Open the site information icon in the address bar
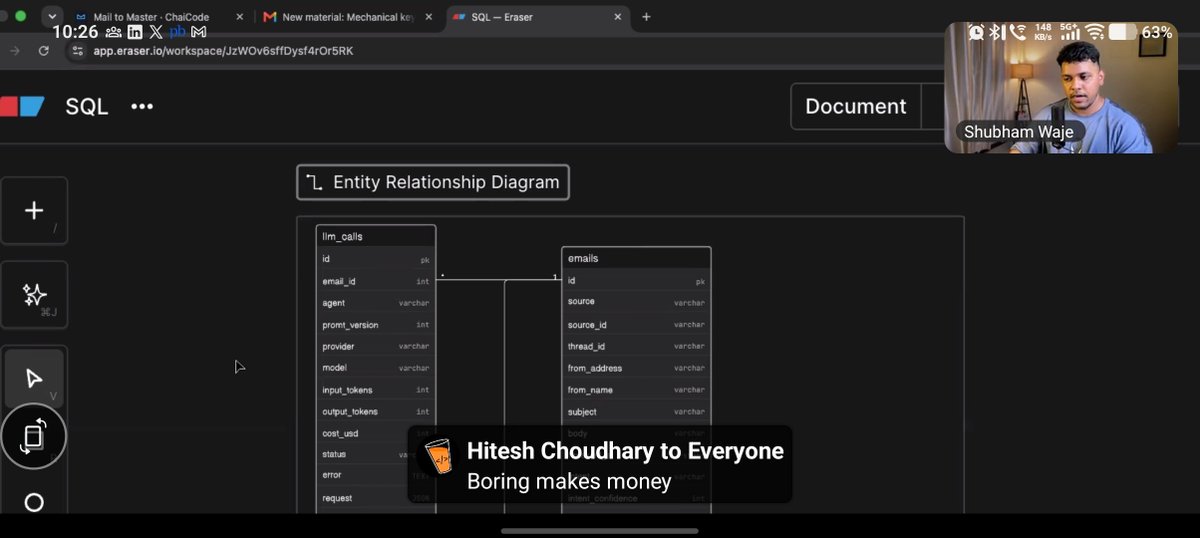The height and width of the screenshot is (538, 1200). tap(78, 50)
